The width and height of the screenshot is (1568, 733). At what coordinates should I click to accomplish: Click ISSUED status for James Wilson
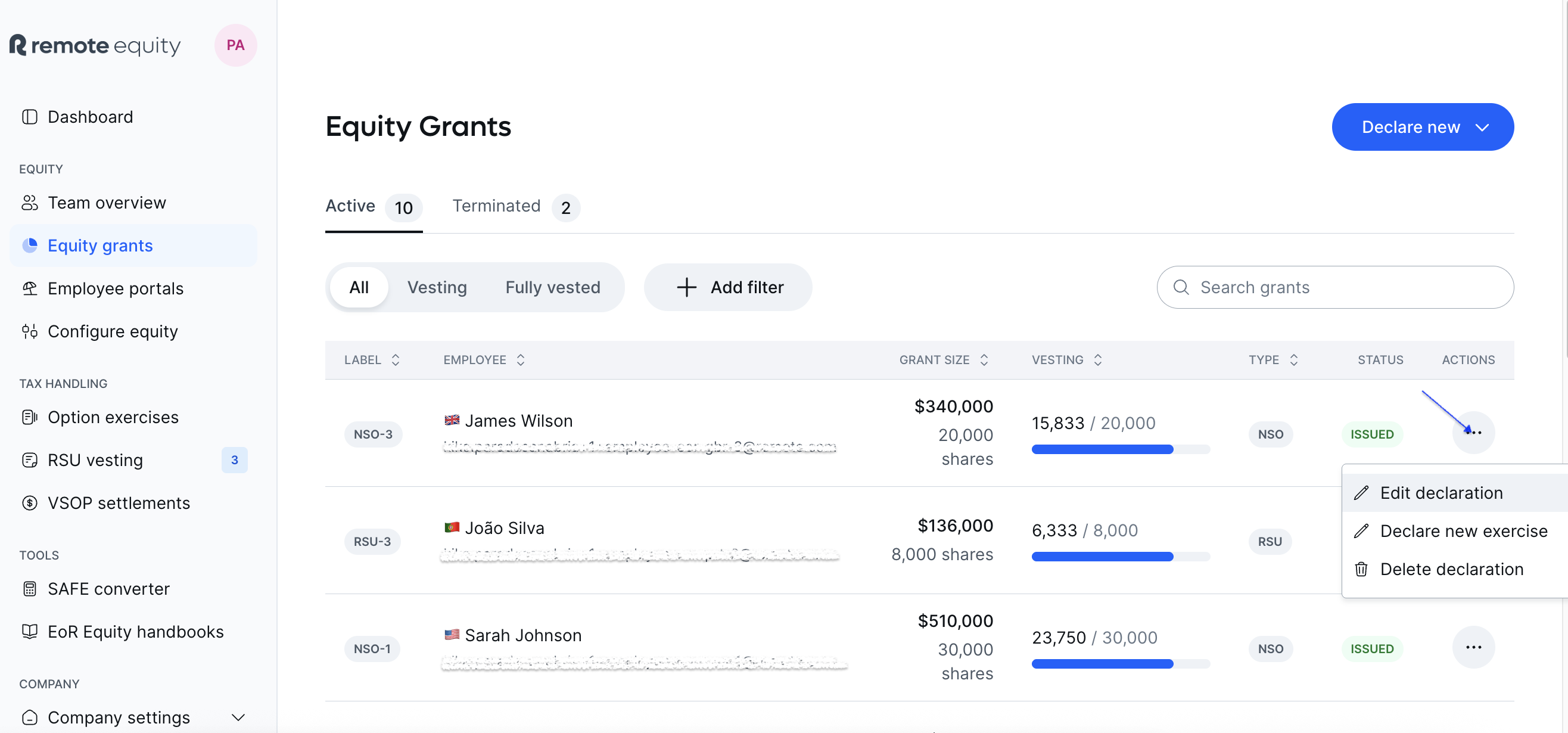pos(1371,434)
